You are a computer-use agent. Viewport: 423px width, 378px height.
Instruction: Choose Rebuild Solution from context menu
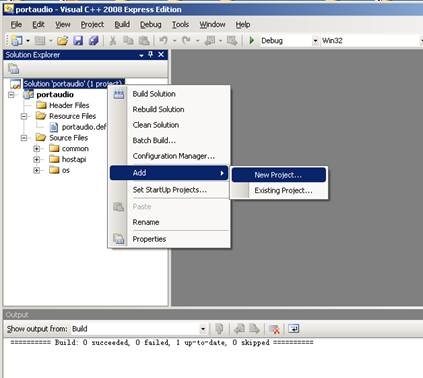[170, 109]
